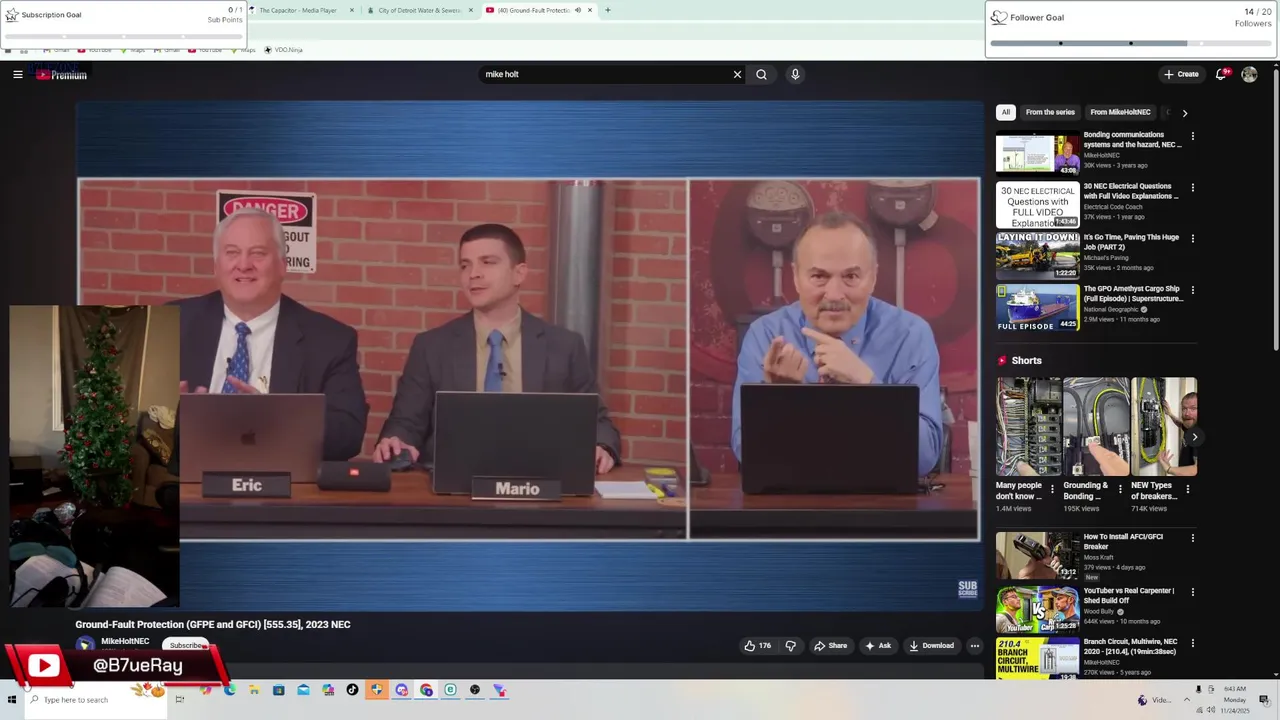Open more actions ellipsis under the video
The height and width of the screenshot is (720, 1280).
pos(974,646)
